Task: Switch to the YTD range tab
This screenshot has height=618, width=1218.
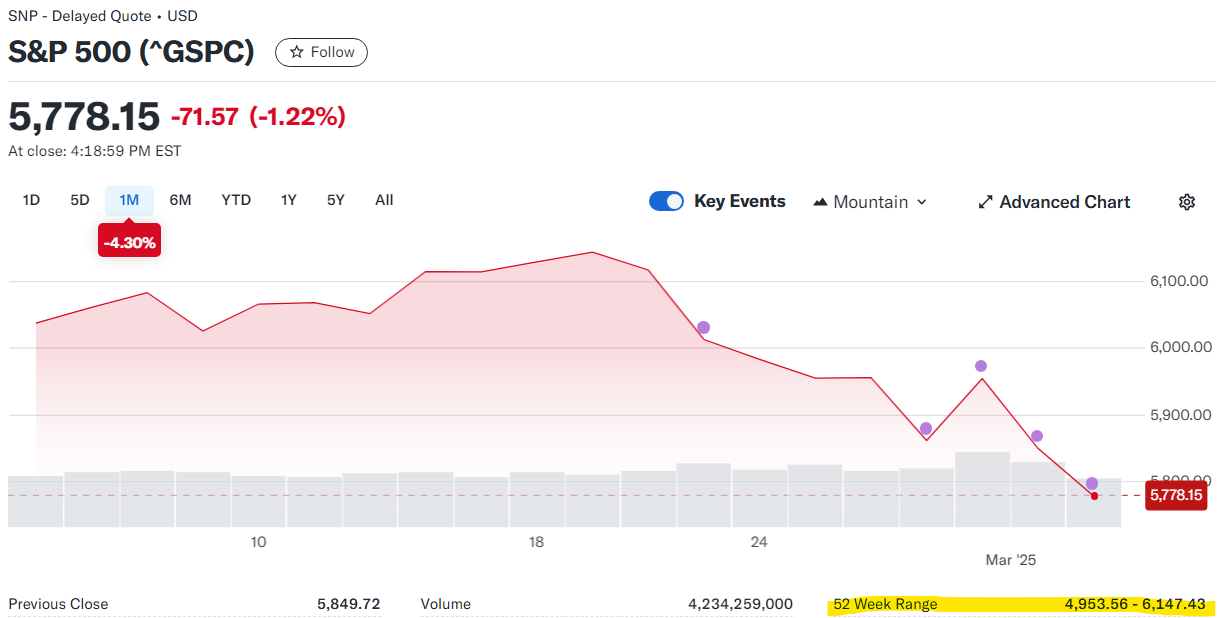Action: (x=236, y=200)
